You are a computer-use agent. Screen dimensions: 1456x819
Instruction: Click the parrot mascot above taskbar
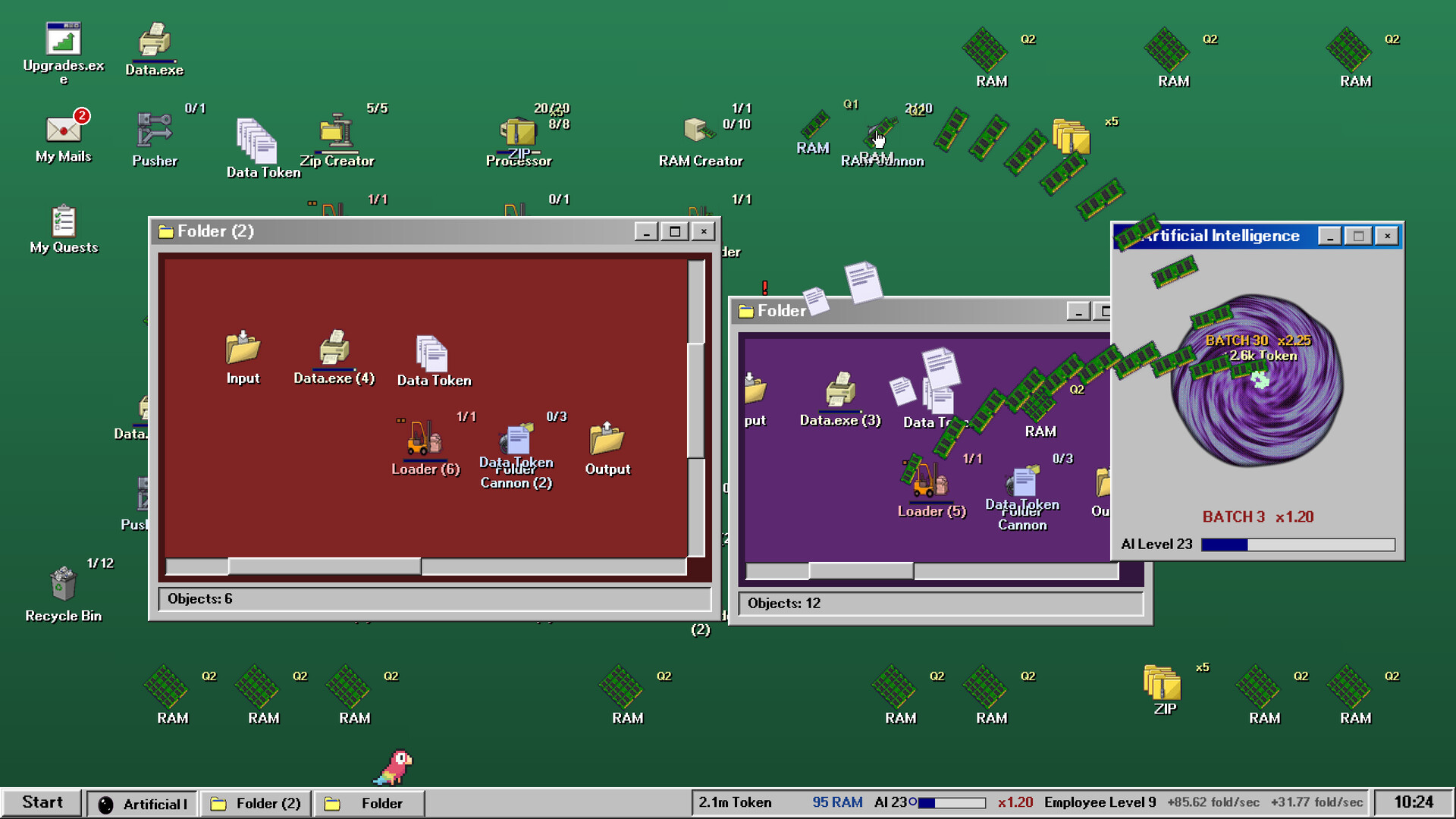tap(394, 767)
